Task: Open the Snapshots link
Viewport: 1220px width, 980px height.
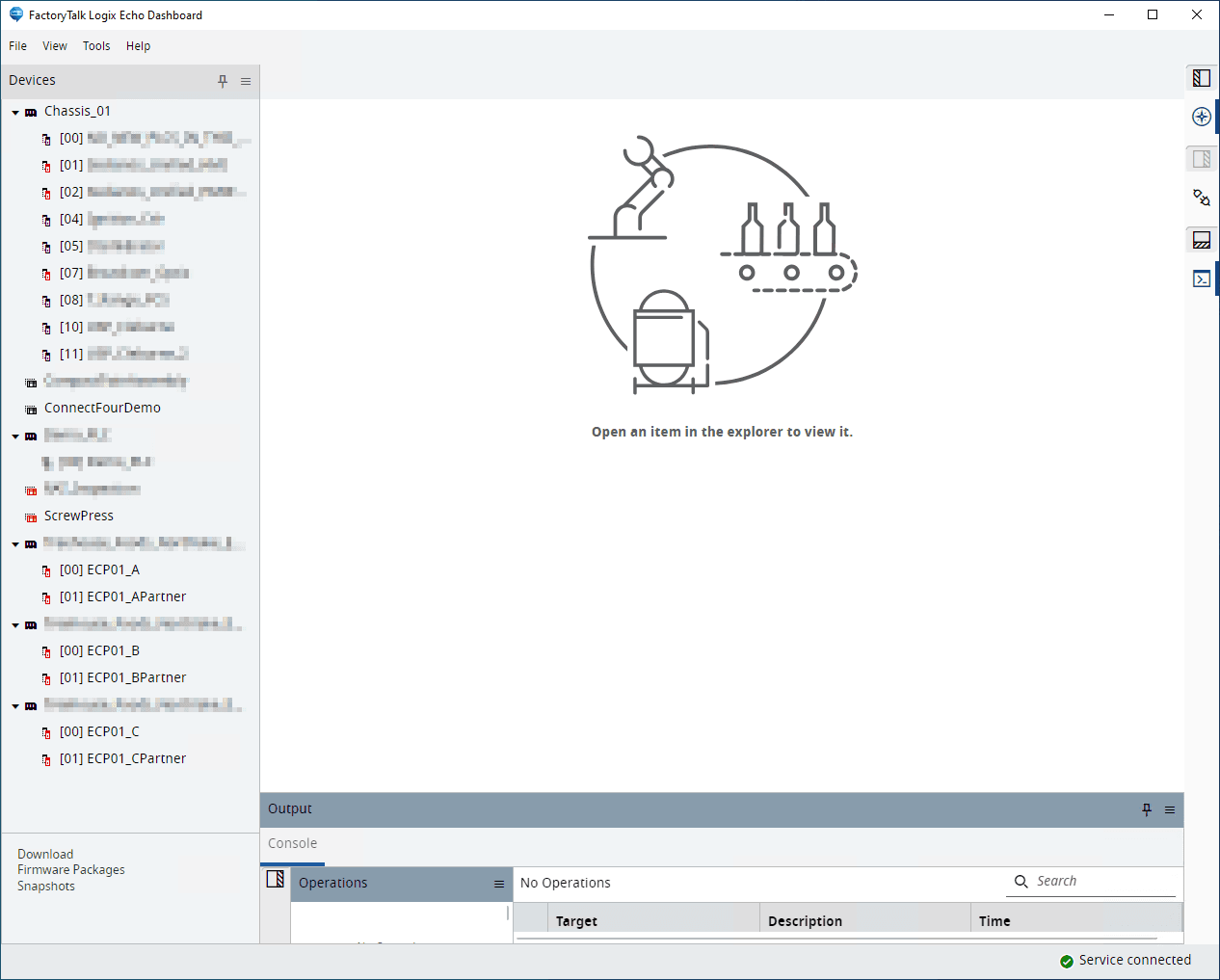Action: (x=46, y=886)
